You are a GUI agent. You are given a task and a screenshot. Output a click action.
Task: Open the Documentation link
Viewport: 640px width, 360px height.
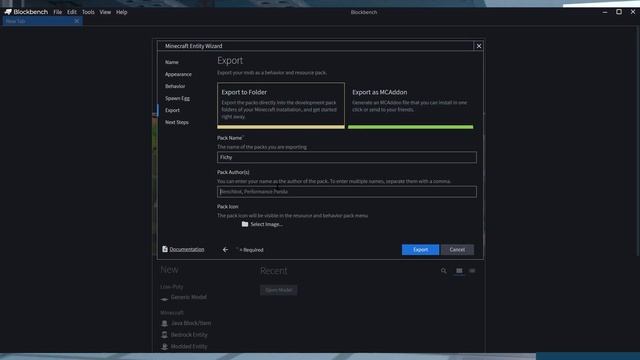(187, 249)
